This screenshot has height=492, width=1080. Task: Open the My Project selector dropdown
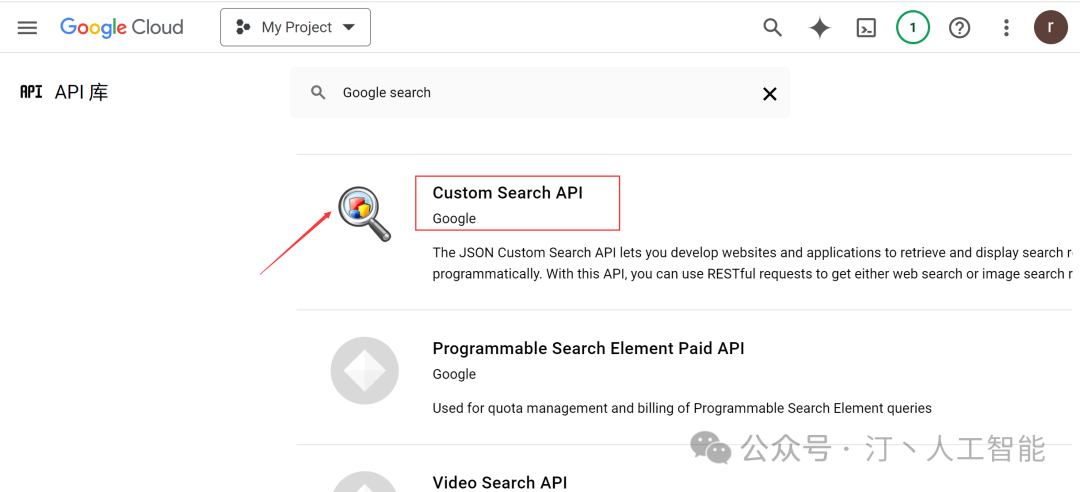click(x=295, y=28)
